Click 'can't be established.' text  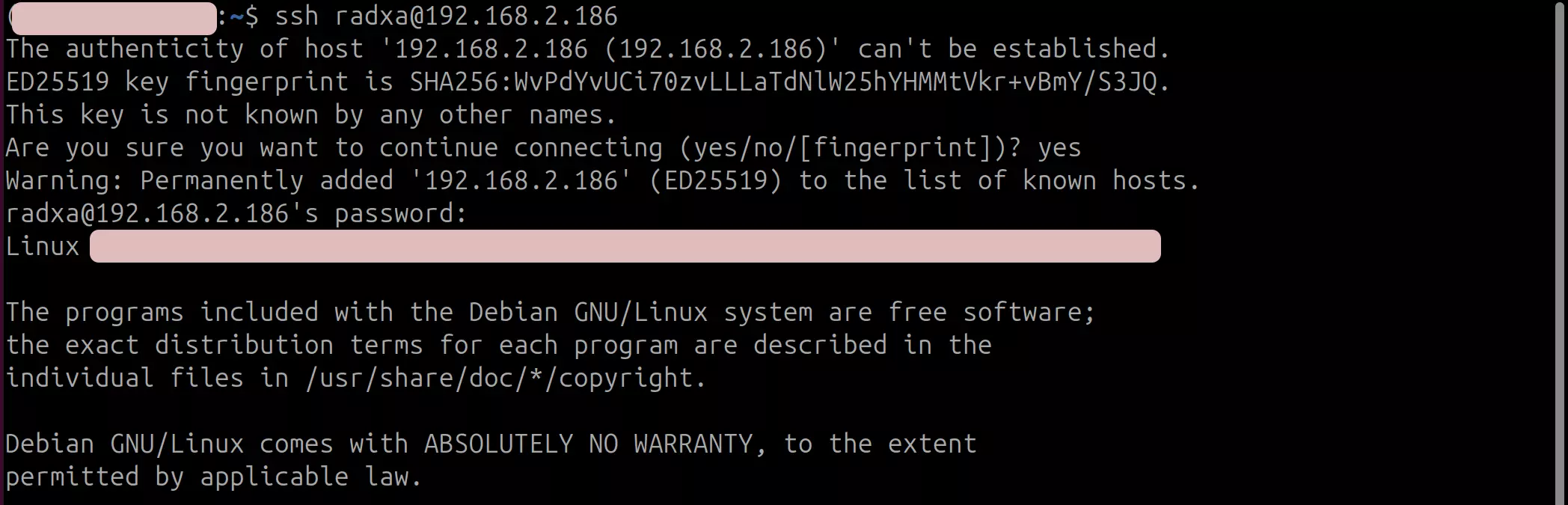tap(1014, 49)
